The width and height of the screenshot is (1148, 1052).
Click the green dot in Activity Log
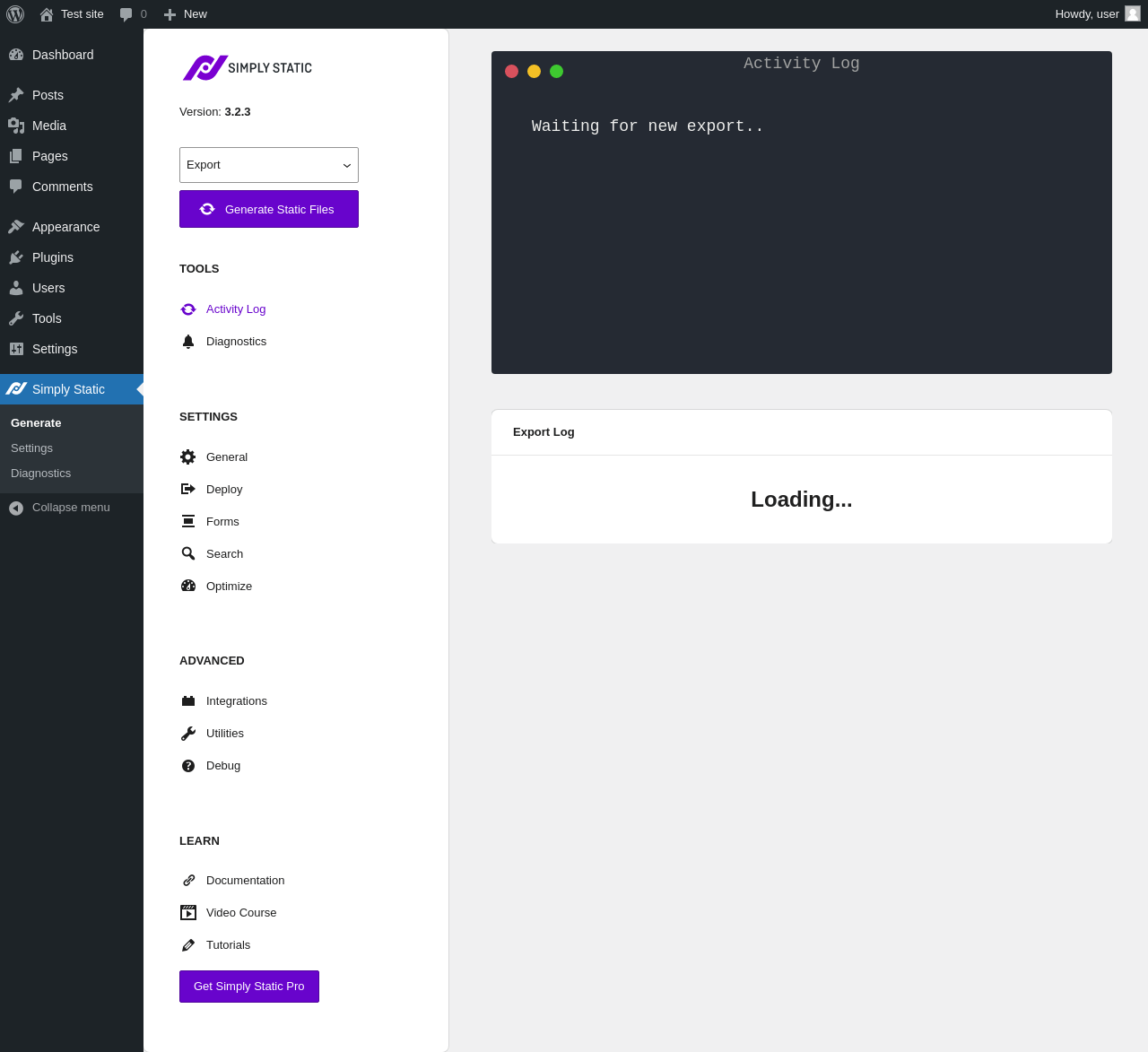557,72
